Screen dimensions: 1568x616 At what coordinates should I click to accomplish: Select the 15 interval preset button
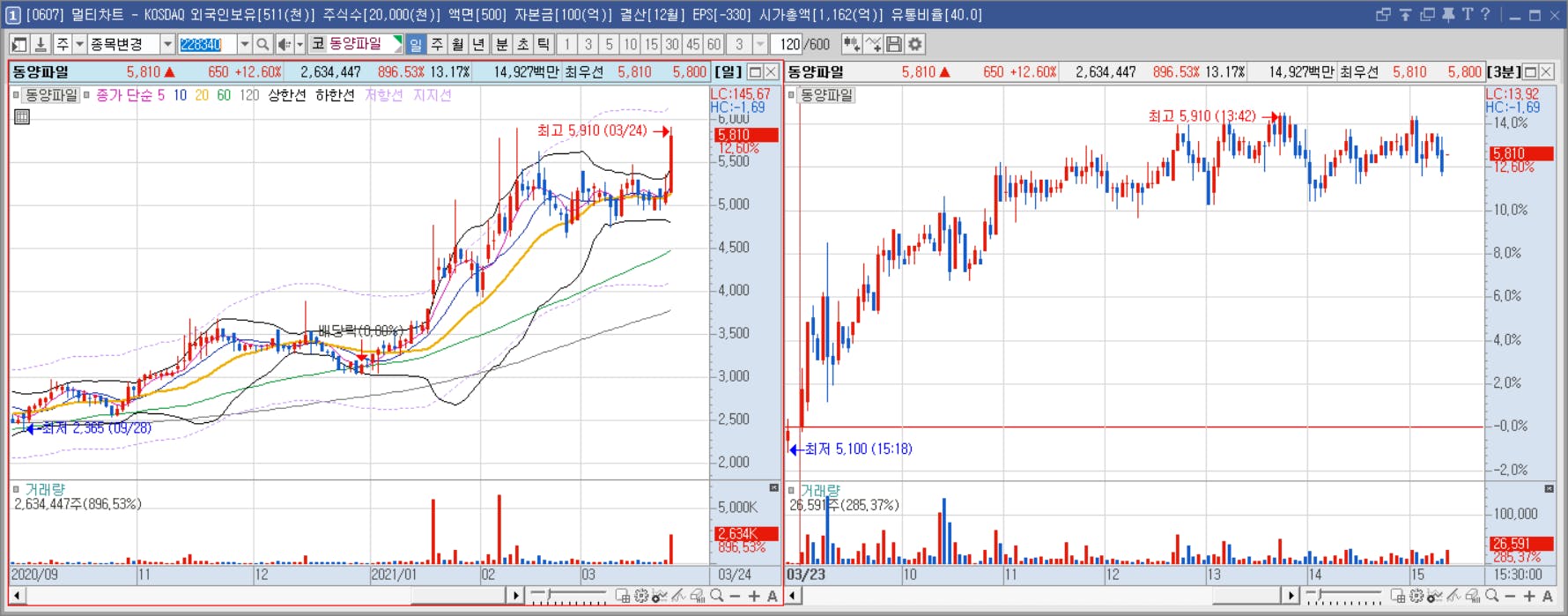point(651,44)
